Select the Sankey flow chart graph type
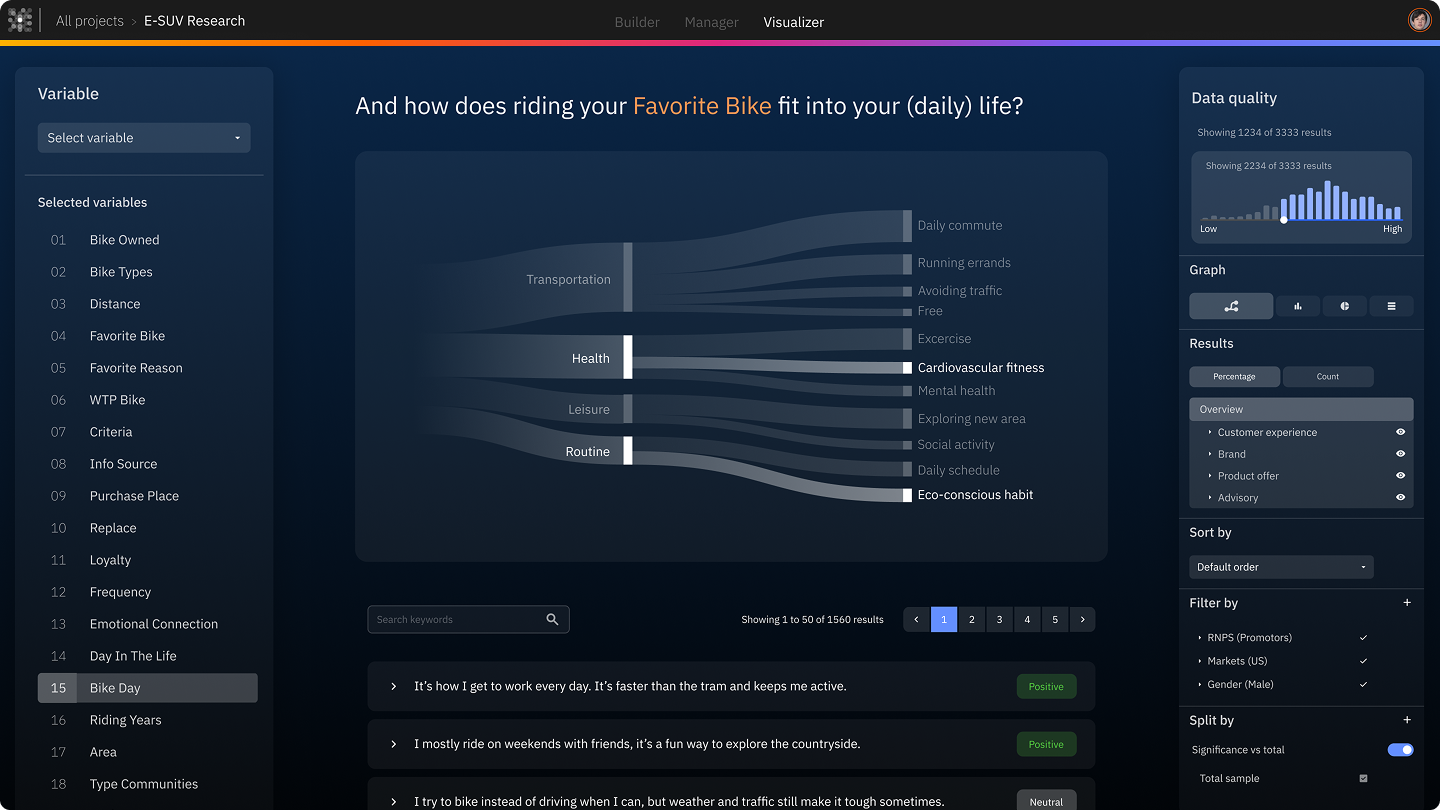1440x810 pixels. 1231,305
